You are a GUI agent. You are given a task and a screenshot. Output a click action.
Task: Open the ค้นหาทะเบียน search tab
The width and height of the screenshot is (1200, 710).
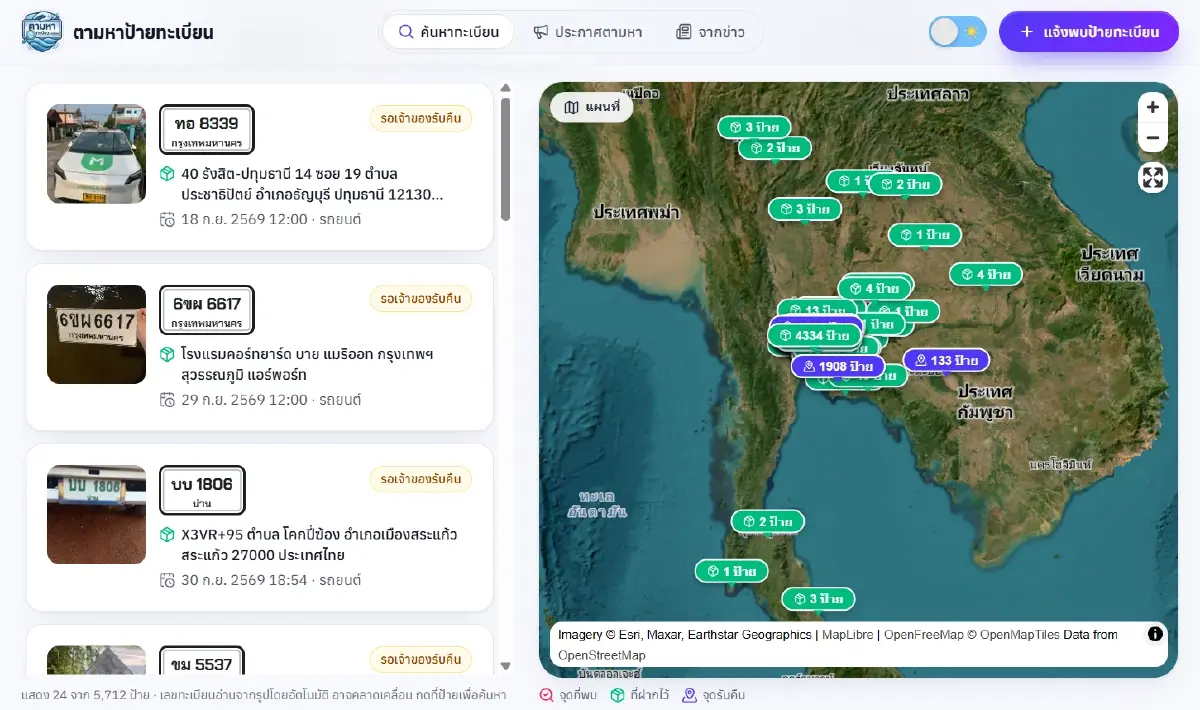449,32
